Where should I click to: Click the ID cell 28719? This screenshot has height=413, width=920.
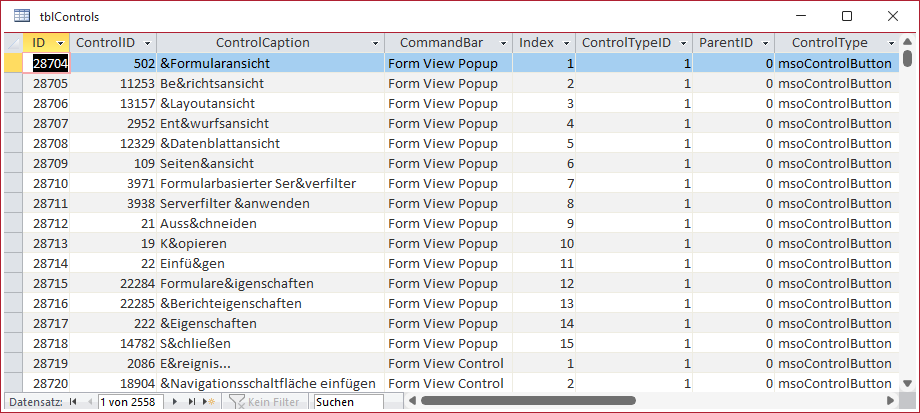[x=46, y=364]
